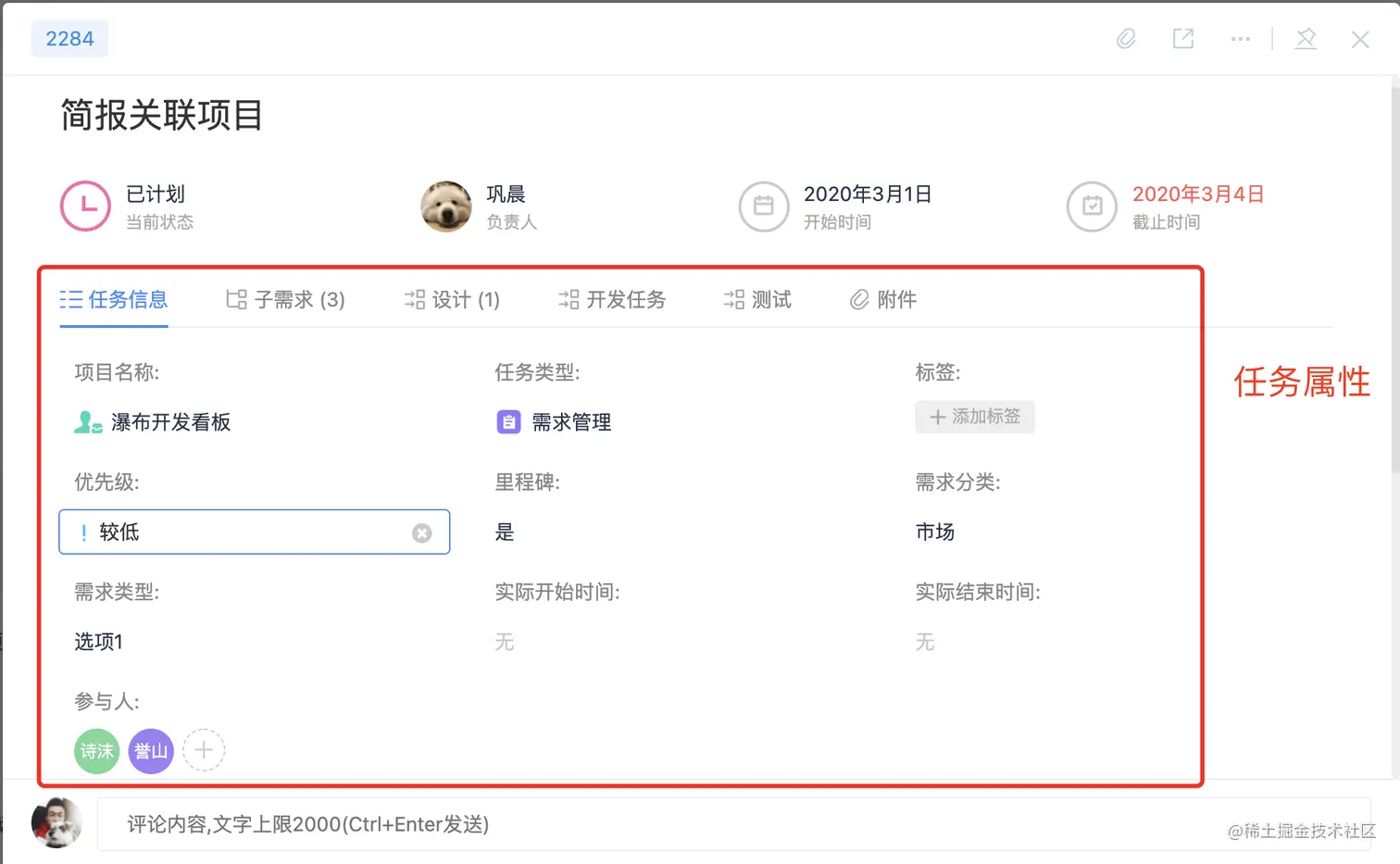Edit start date 2020年3月1日
The image size is (1400, 864).
coord(868,194)
